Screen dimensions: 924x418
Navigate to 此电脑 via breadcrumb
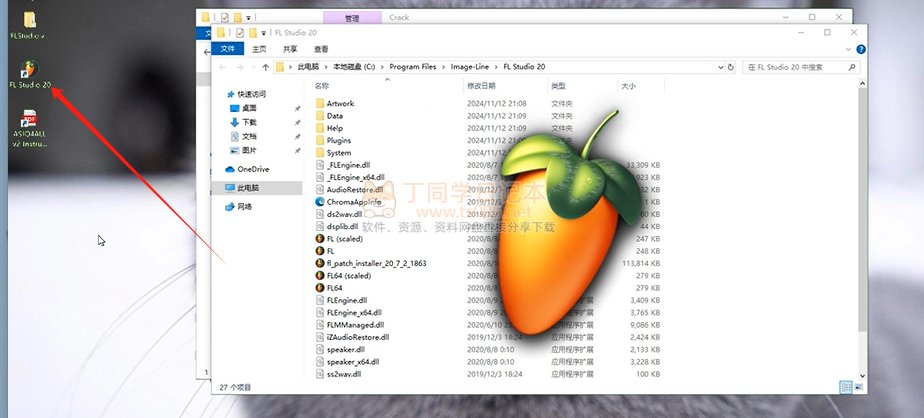click(x=308, y=67)
